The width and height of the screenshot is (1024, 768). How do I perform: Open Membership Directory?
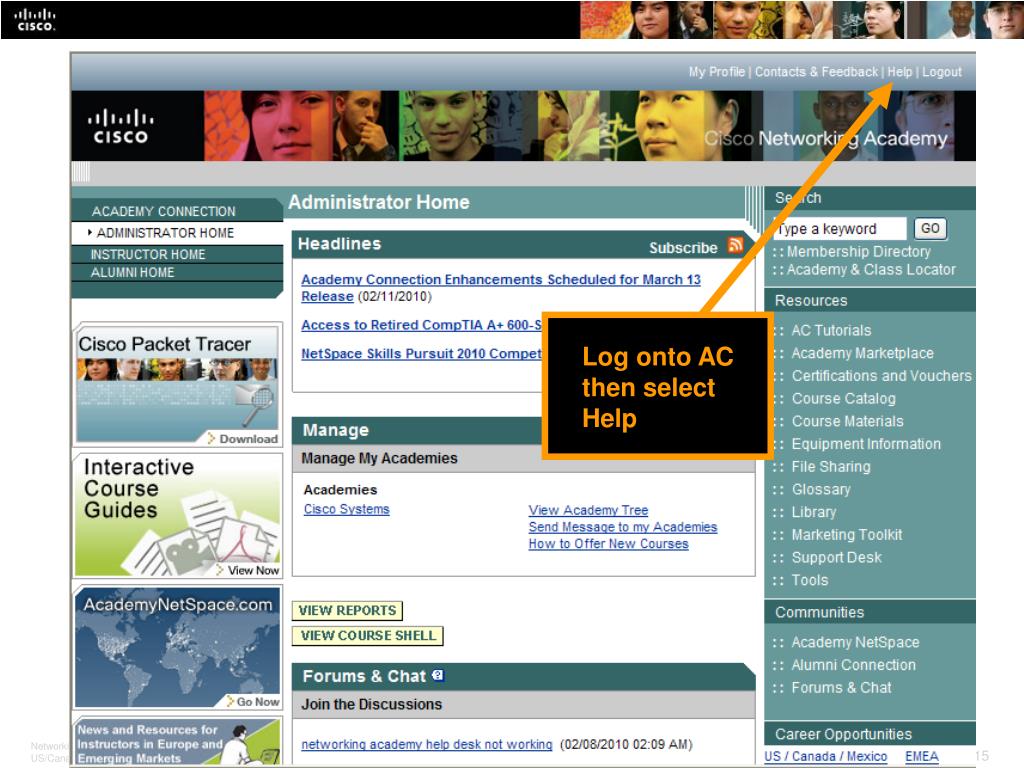(858, 251)
